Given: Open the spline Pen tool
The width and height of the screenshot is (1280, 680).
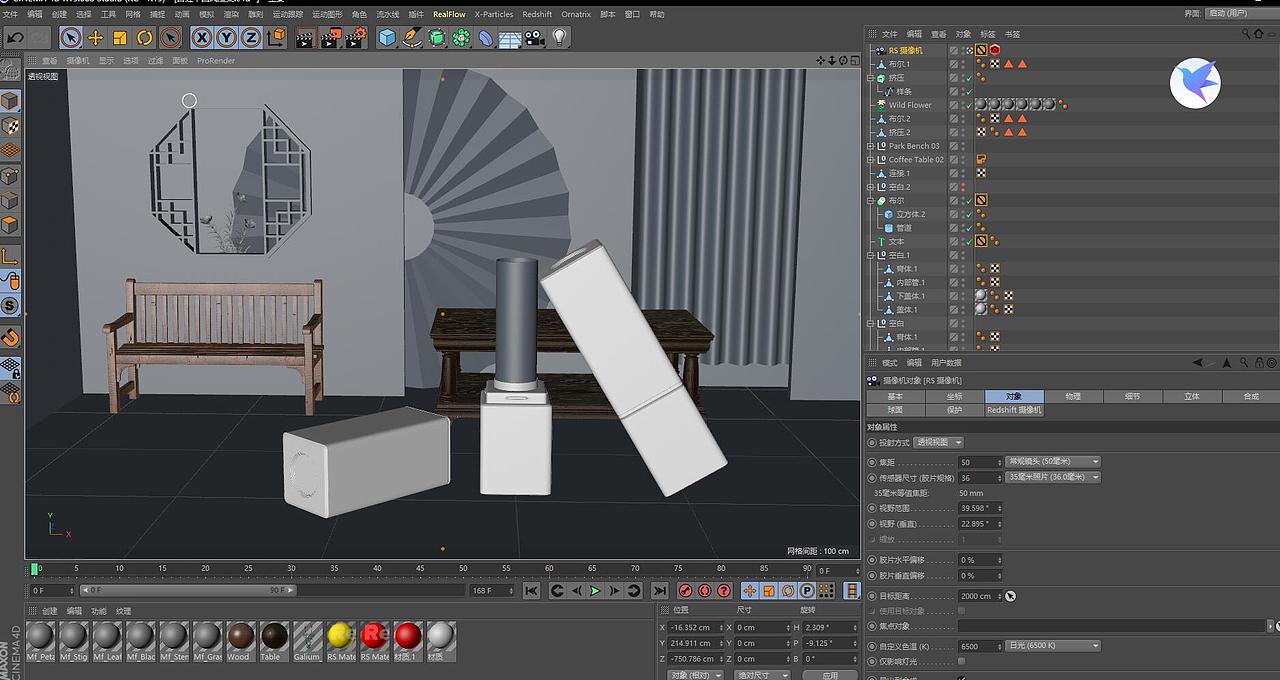Looking at the screenshot, I should pyautogui.click(x=412, y=38).
